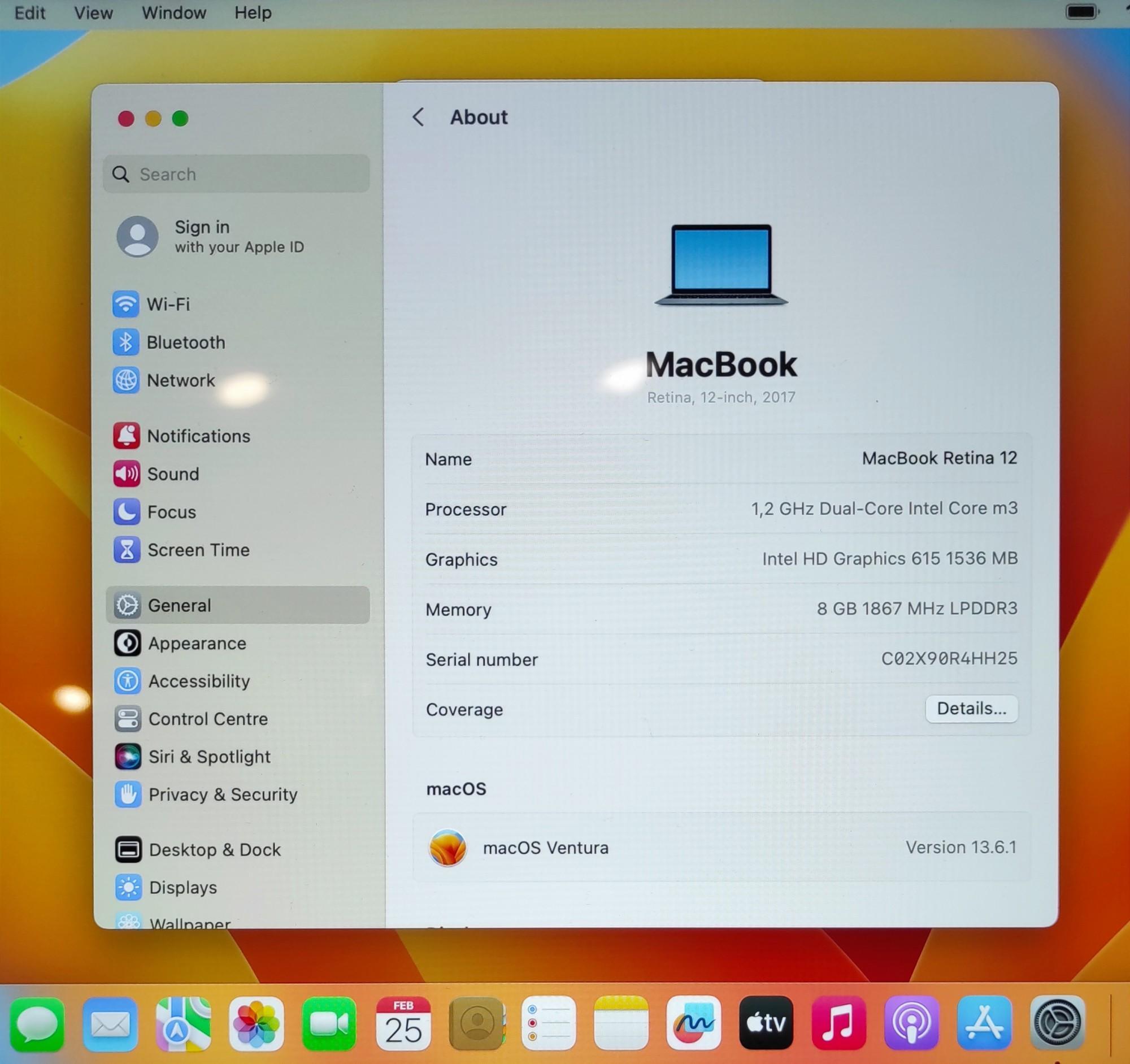Click the Search field in sidebar
Screen dimensions: 1130x1064
pyautogui.click(x=237, y=174)
